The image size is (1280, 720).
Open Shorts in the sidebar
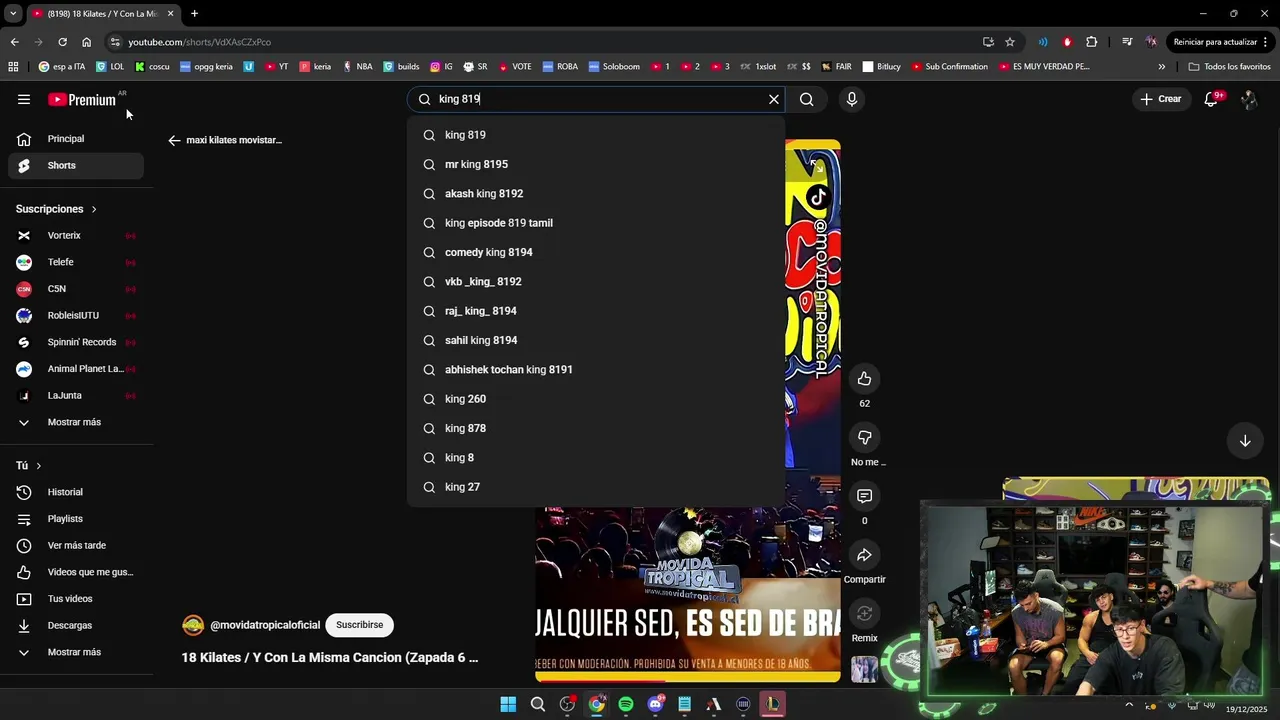(x=76, y=165)
